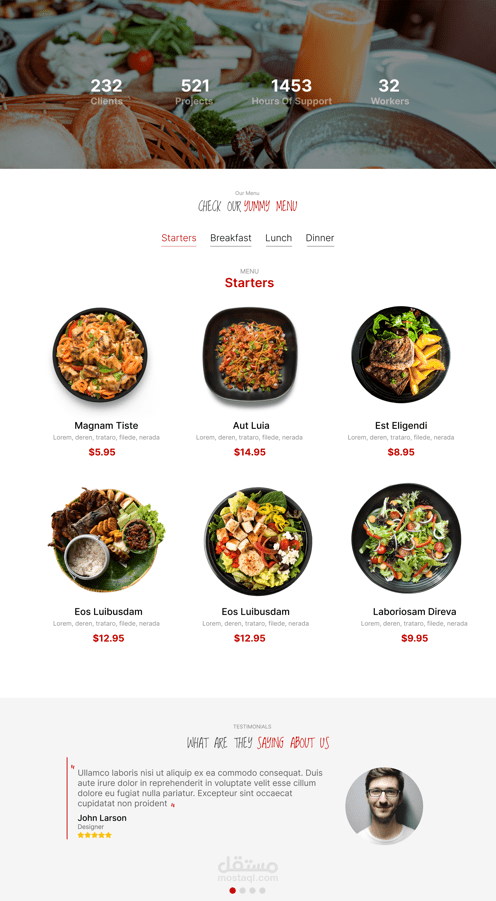Click the $14.95 price label
The image size is (496, 901).
click(250, 452)
